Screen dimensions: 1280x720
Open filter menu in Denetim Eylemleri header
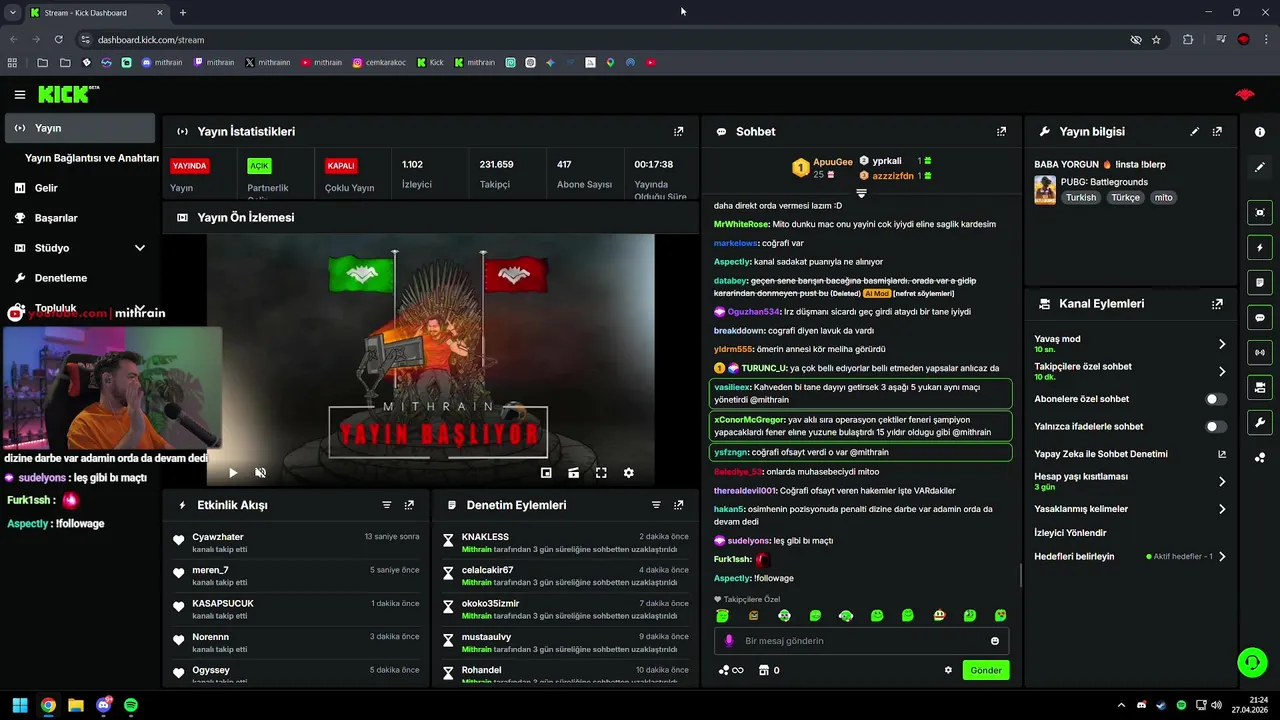coord(656,505)
